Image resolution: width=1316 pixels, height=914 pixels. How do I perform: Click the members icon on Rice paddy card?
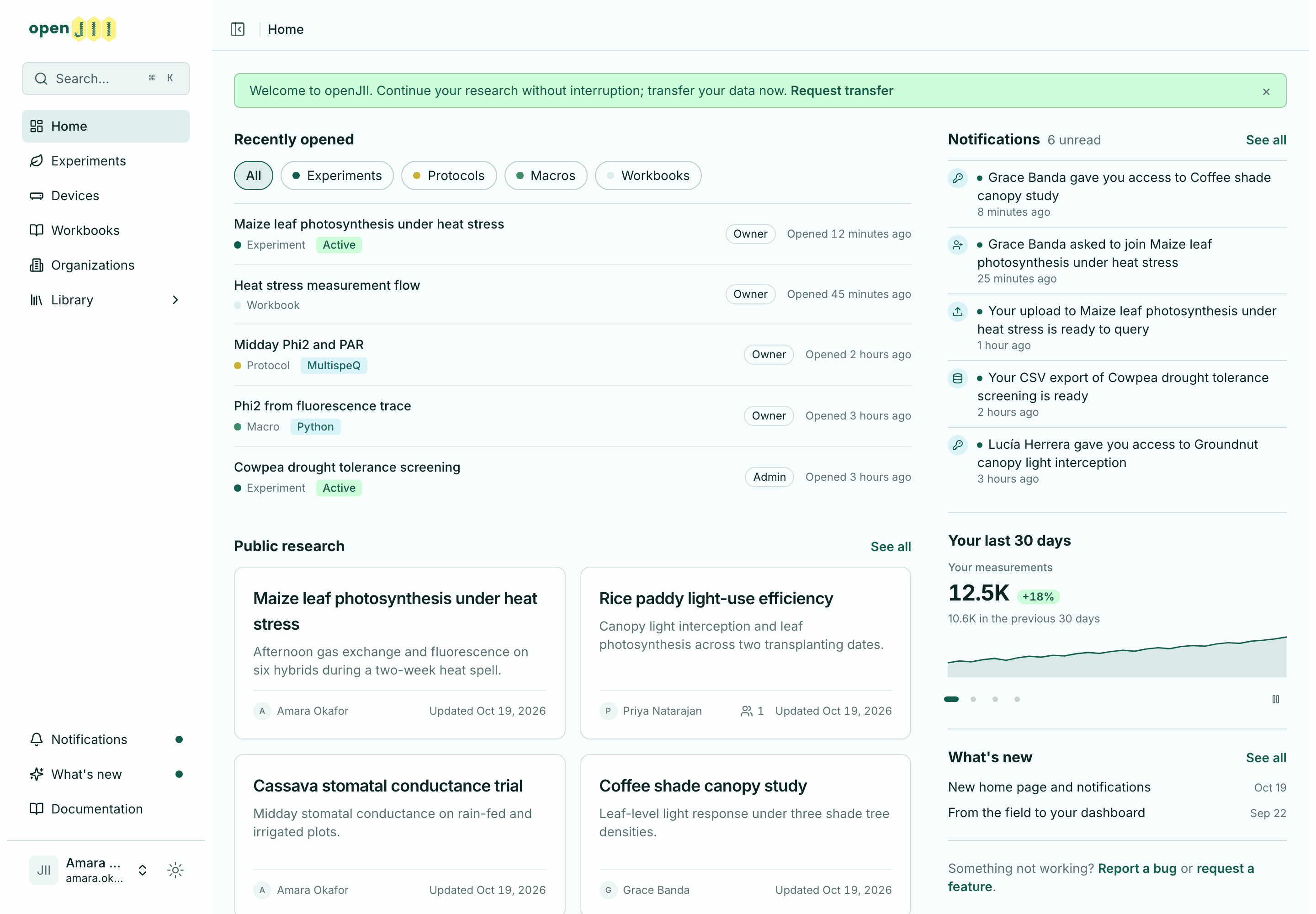(746, 711)
